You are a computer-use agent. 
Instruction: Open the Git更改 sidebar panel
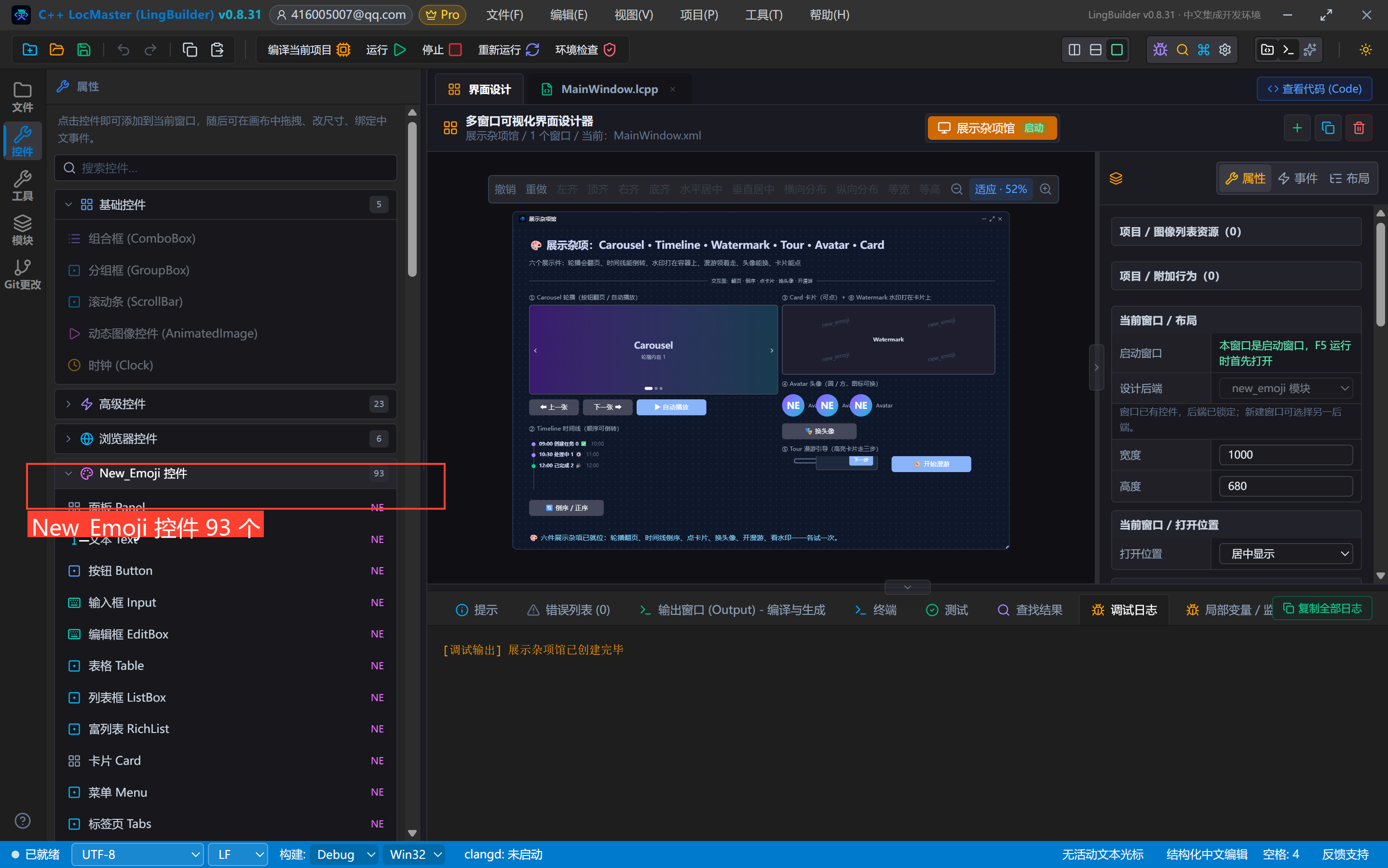22,274
